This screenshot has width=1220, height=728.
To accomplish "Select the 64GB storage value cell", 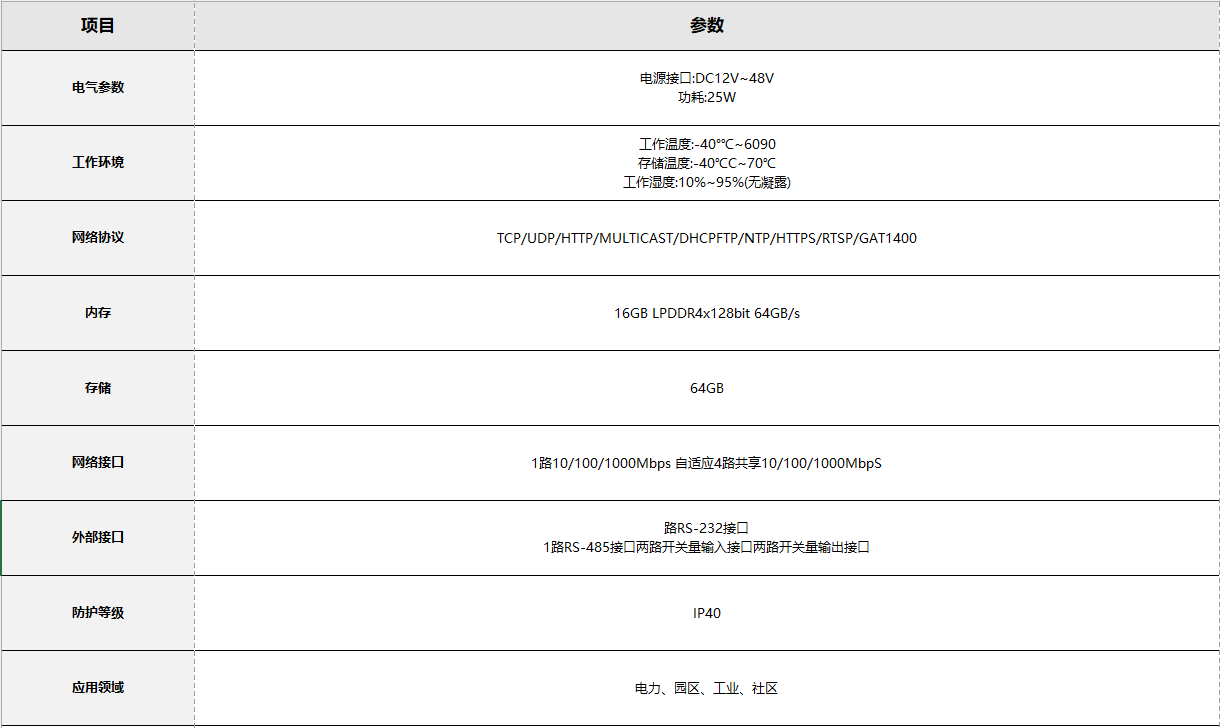I will pyautogui.click(x=706, y=388).
